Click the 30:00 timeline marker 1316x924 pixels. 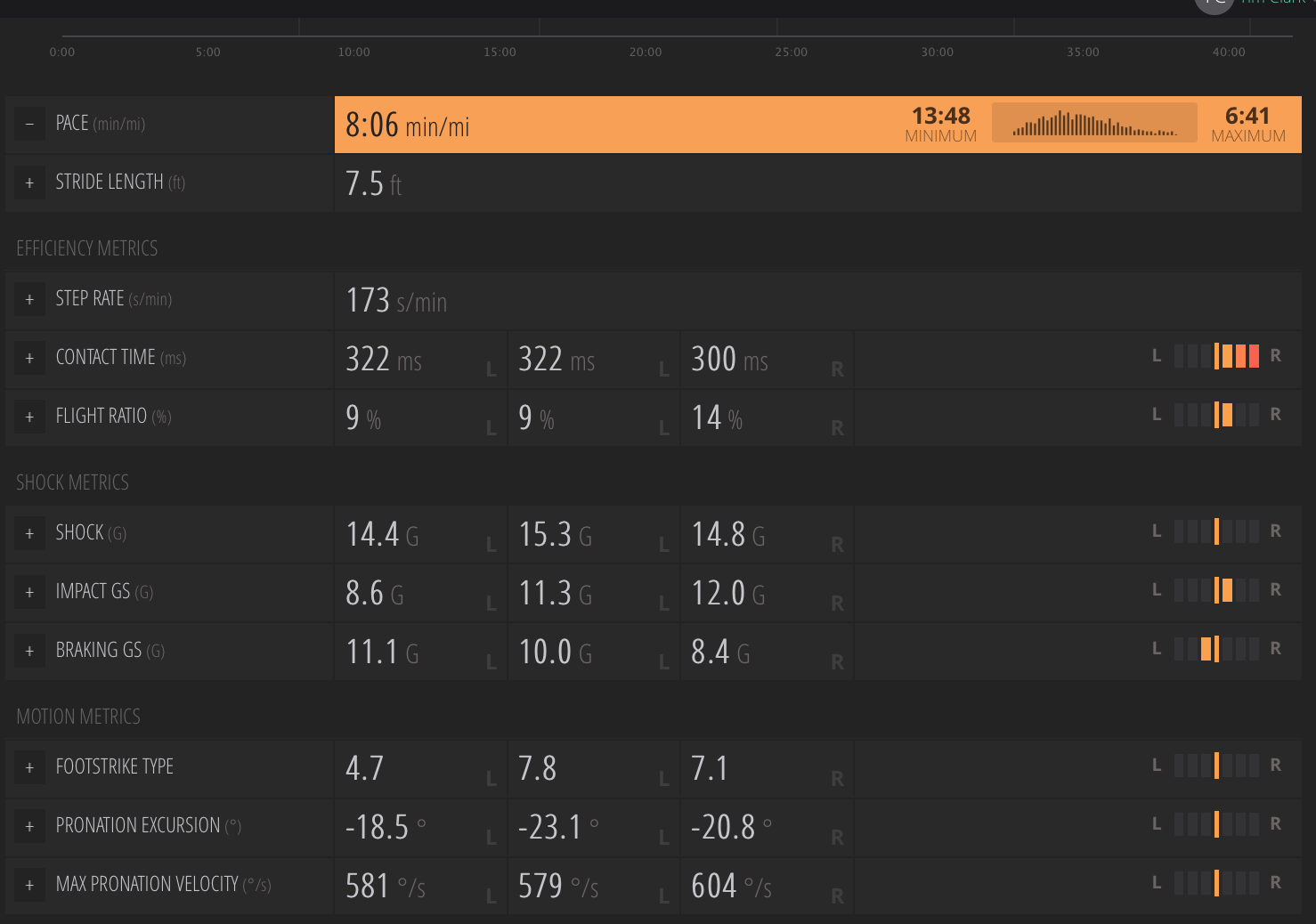tap(937, 53)
